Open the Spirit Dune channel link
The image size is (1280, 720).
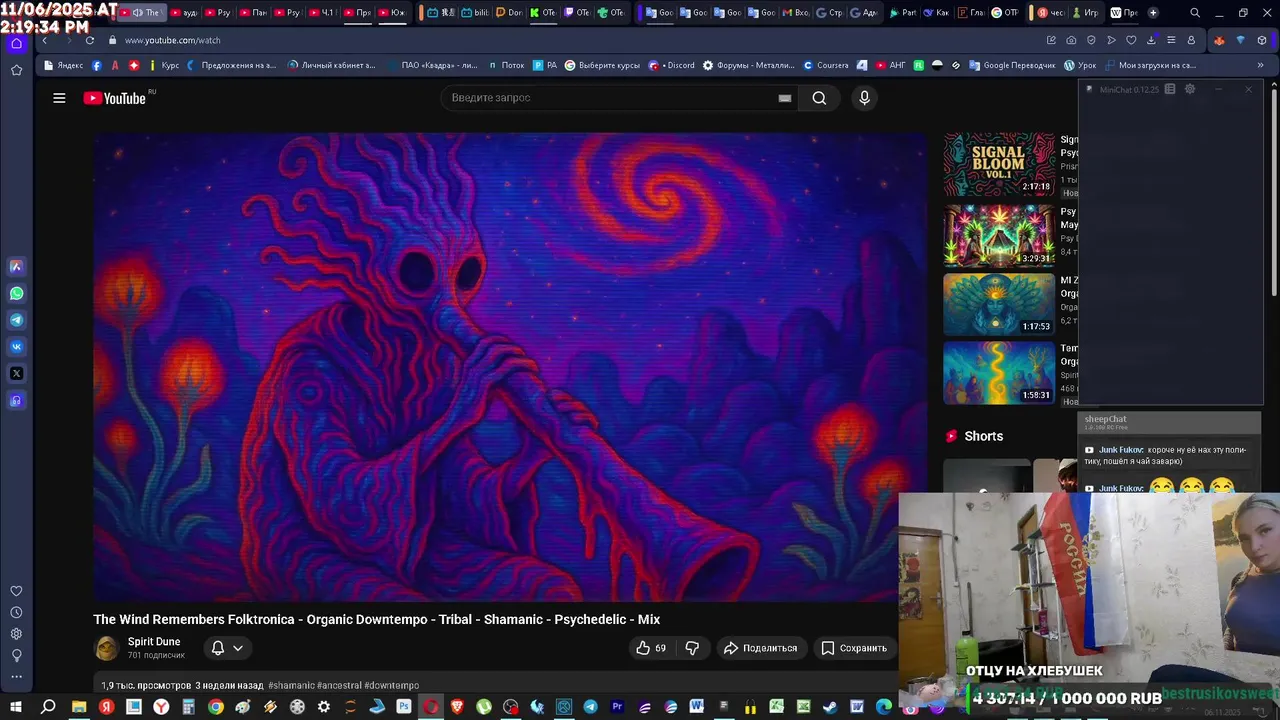[x=154, y=642]
